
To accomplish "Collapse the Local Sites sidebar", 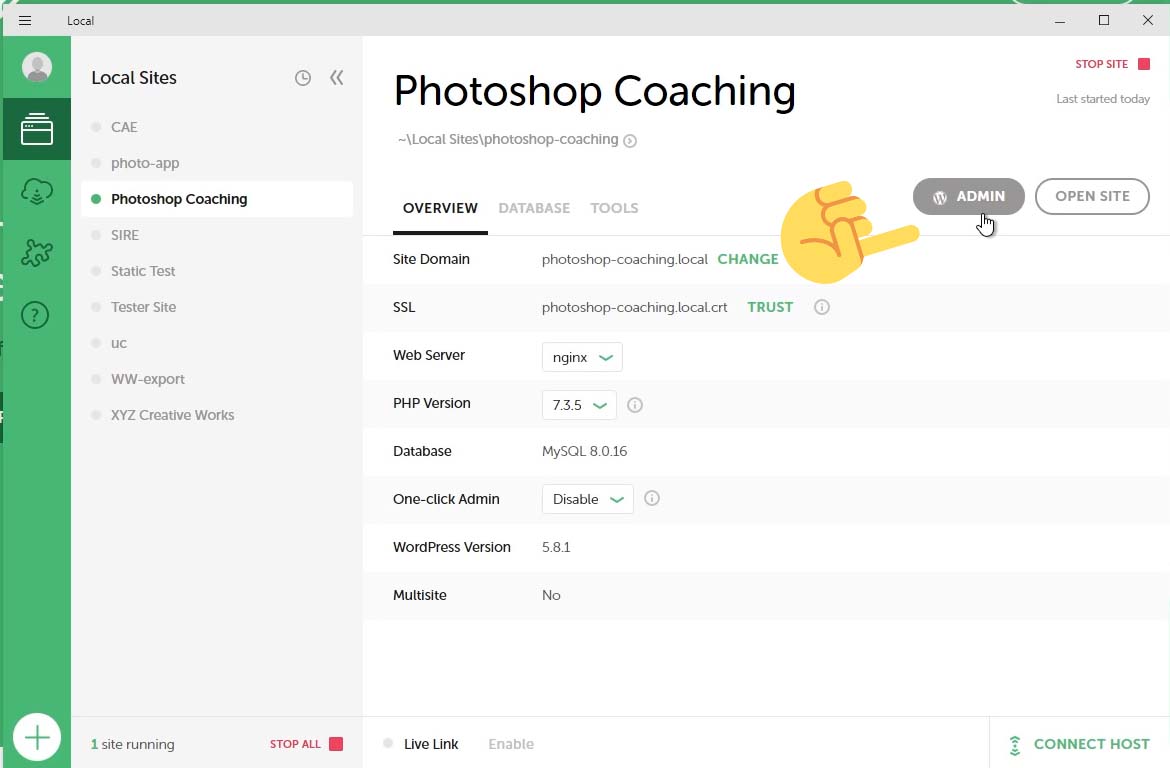I will pyautogui.click(x=337, y=78).
